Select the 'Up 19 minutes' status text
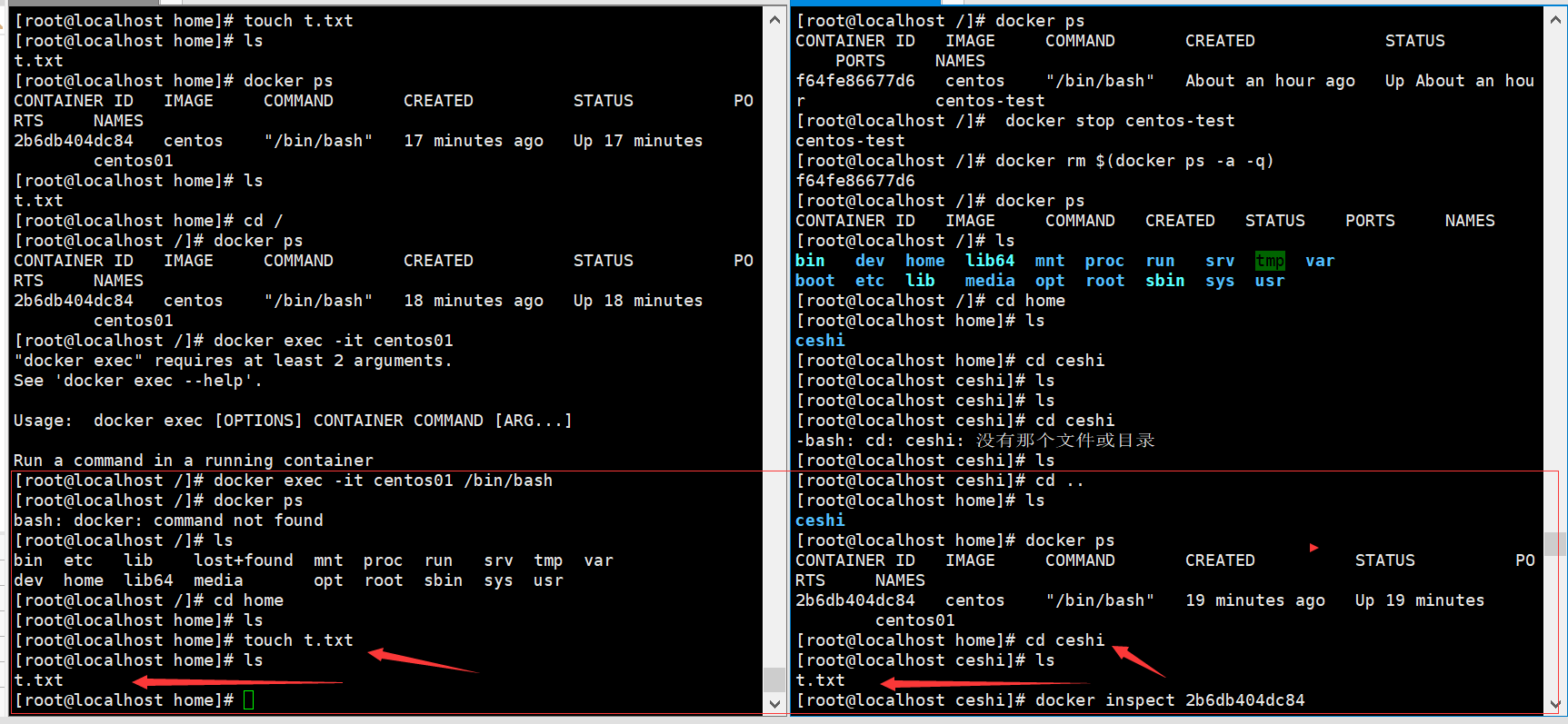This screenshot has height=724, width=1568. tap(1420, 600)
